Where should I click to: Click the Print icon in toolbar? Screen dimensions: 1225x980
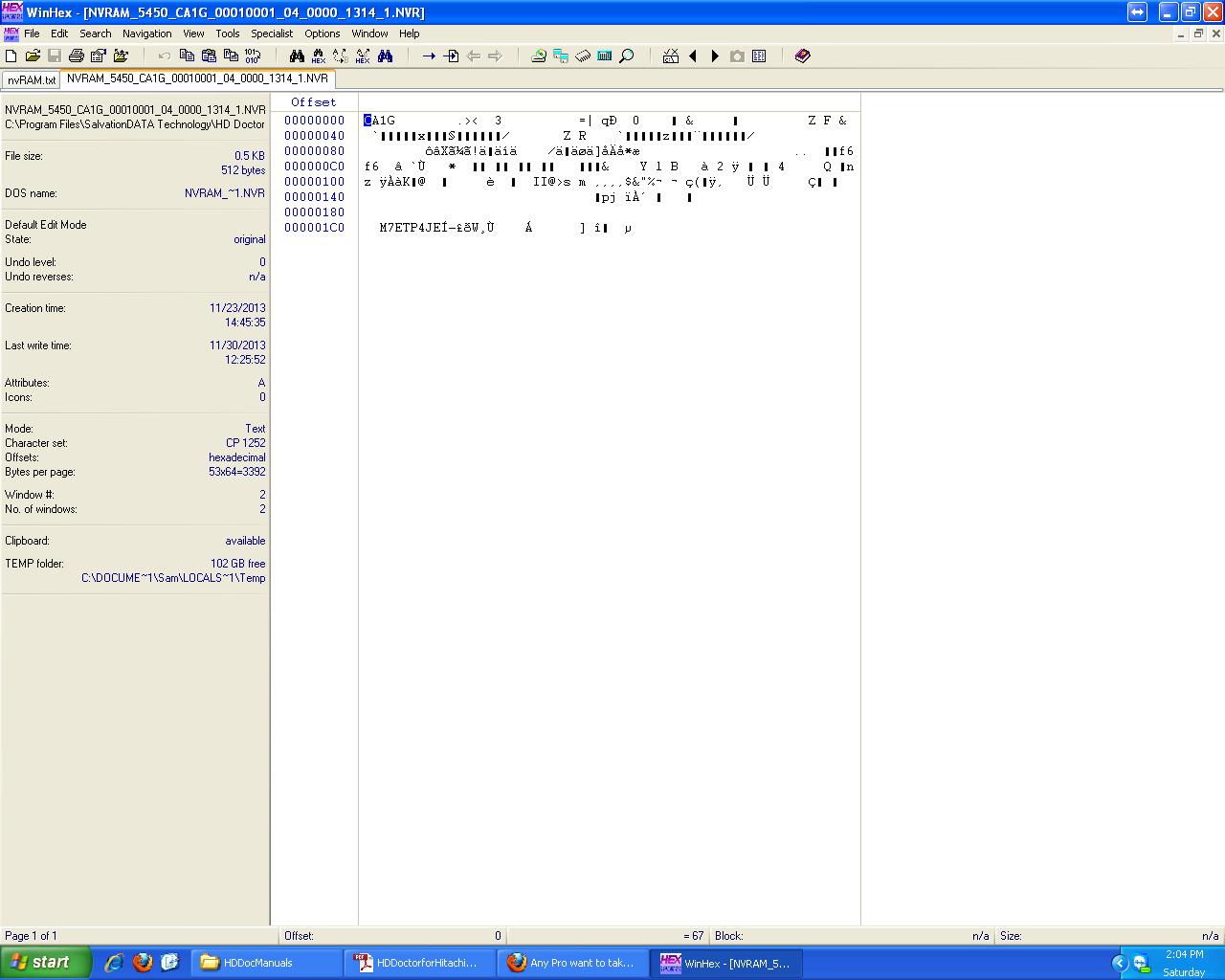pos(77,56)
